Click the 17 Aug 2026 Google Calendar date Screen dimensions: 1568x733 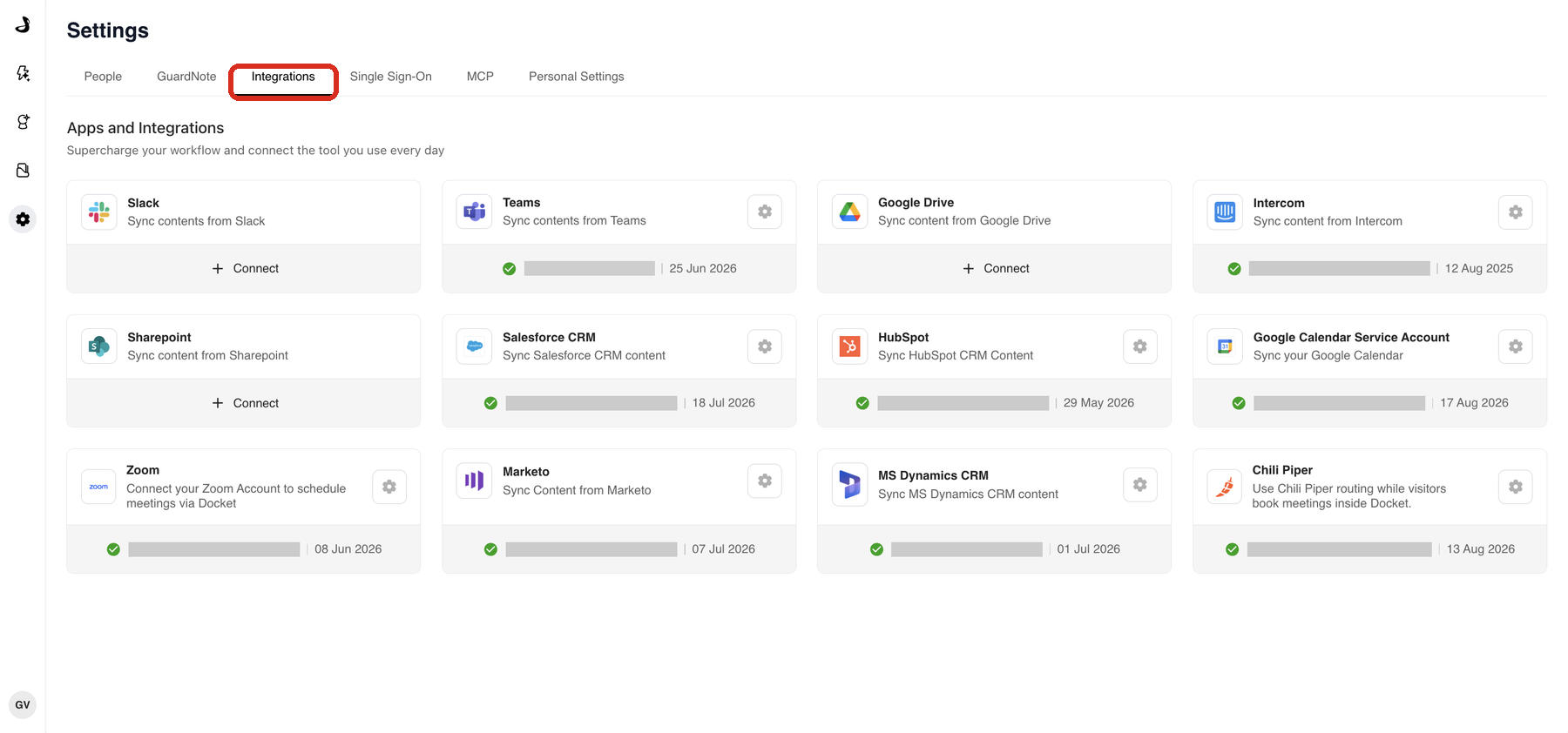click(x=1474, y=402)
